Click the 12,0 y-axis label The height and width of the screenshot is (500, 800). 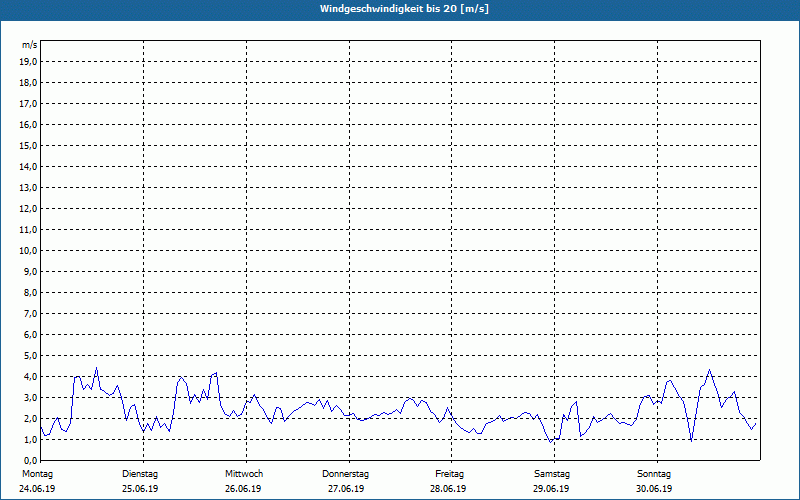point(28,209)
